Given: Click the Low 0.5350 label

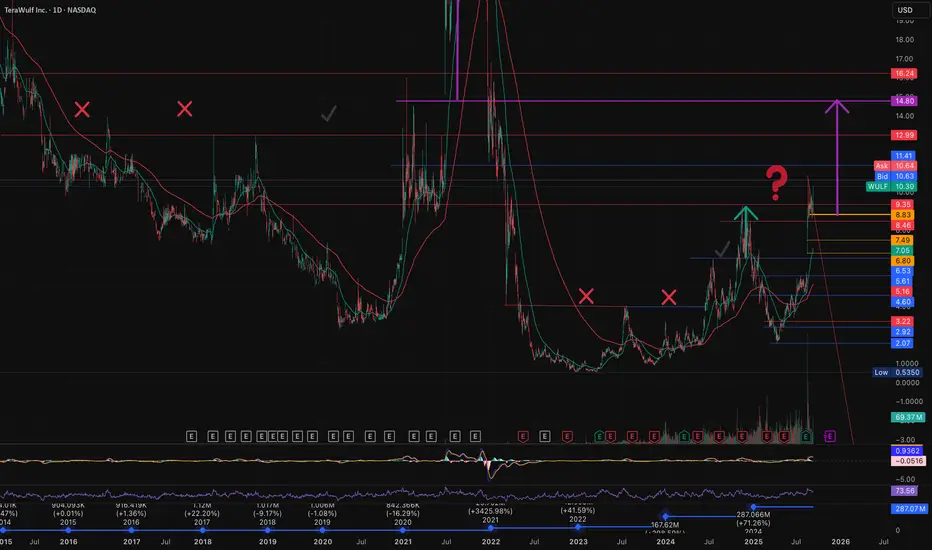Looking at the screenshot, I should click(x=895, y=372).
